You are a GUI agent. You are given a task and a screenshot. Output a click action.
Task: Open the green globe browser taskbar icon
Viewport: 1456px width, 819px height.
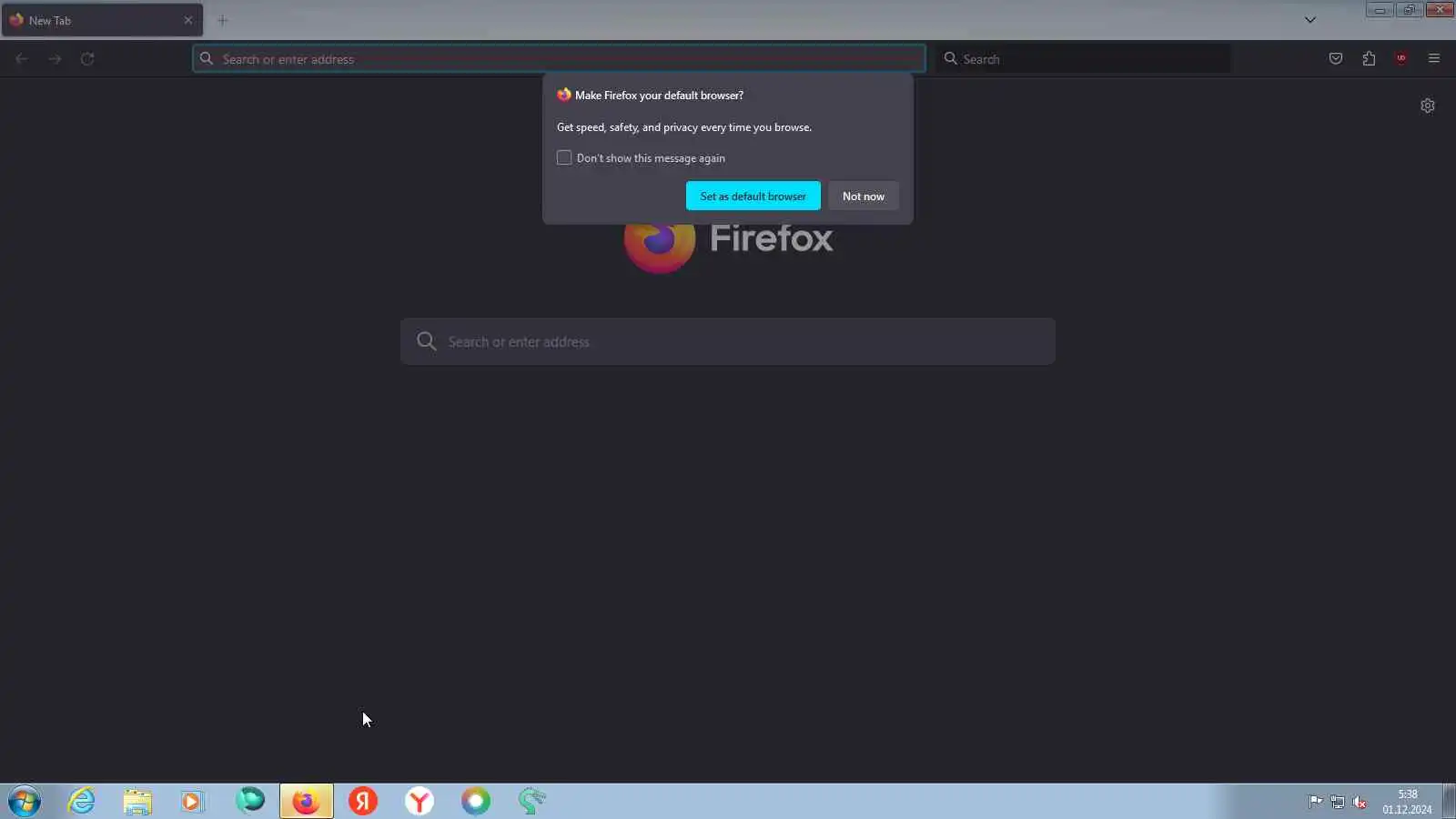pyautogui.click(x=250, y=802)
